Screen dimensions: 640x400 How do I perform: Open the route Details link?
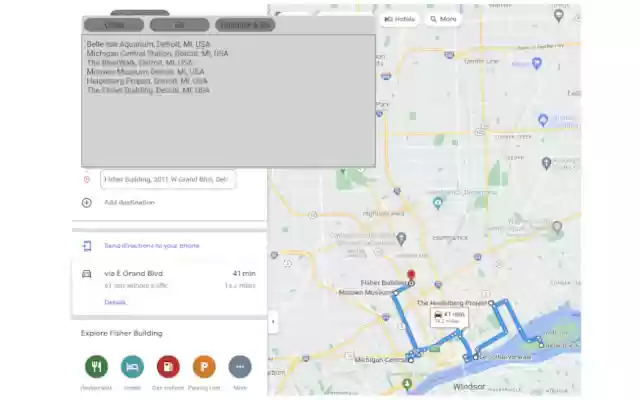coord(115,302)
